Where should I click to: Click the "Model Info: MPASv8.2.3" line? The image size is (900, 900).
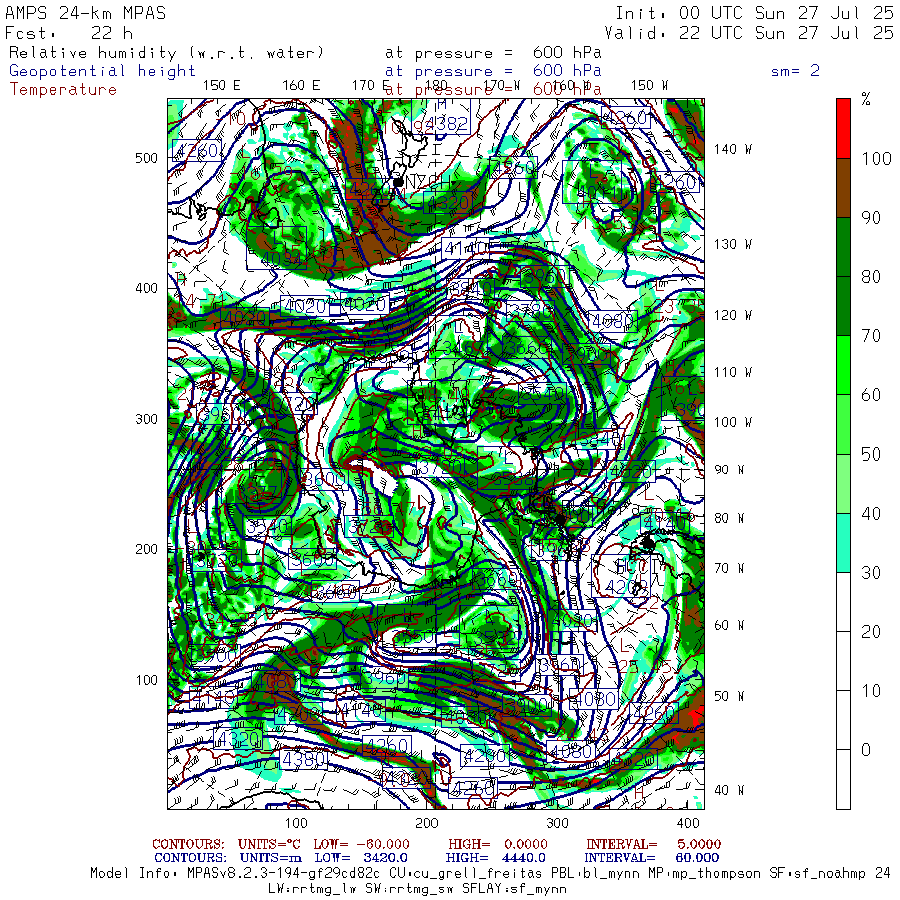[490, 873]
